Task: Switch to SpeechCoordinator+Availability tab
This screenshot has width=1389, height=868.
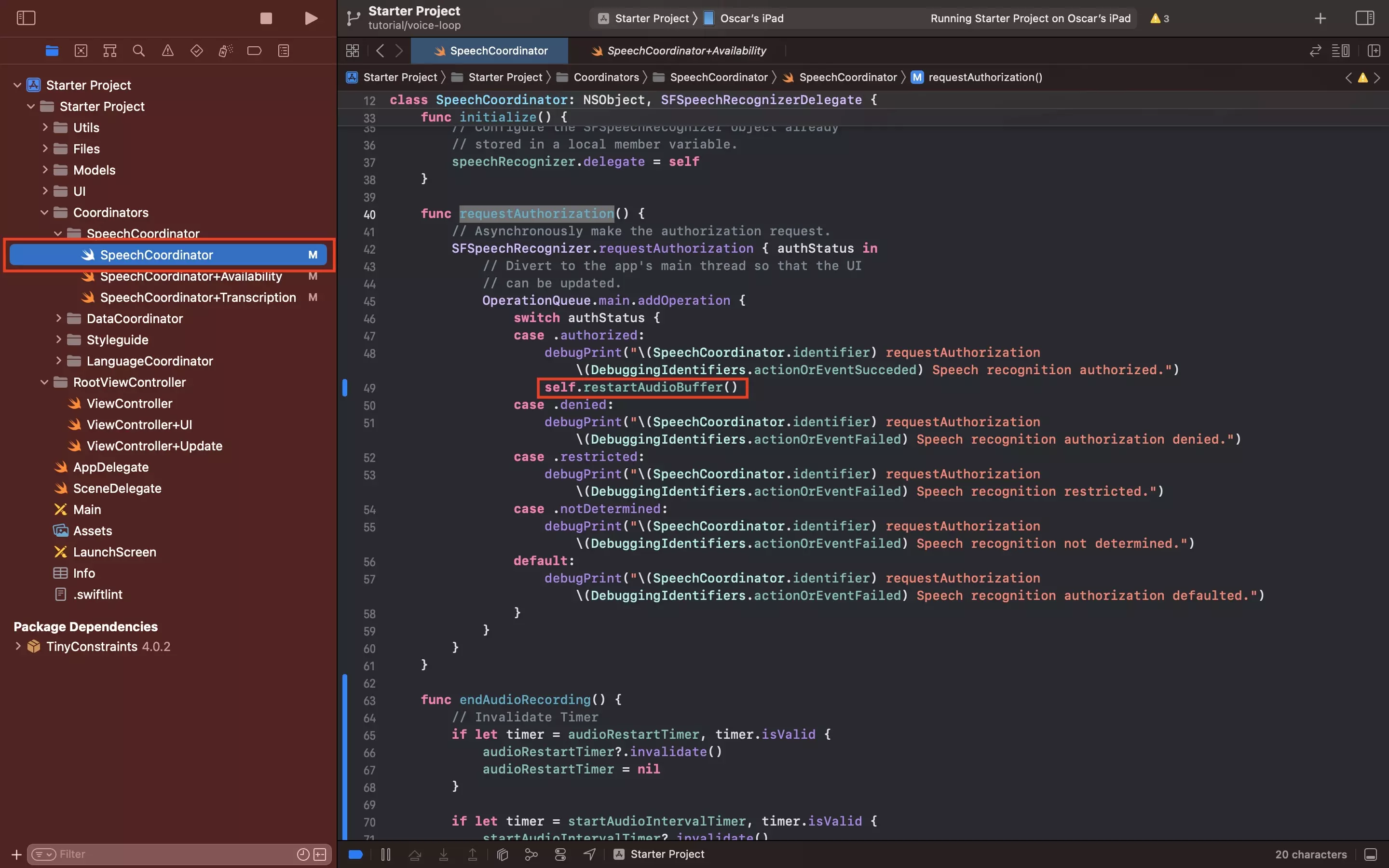Action: pyautogui.click(x=679, y=51)
